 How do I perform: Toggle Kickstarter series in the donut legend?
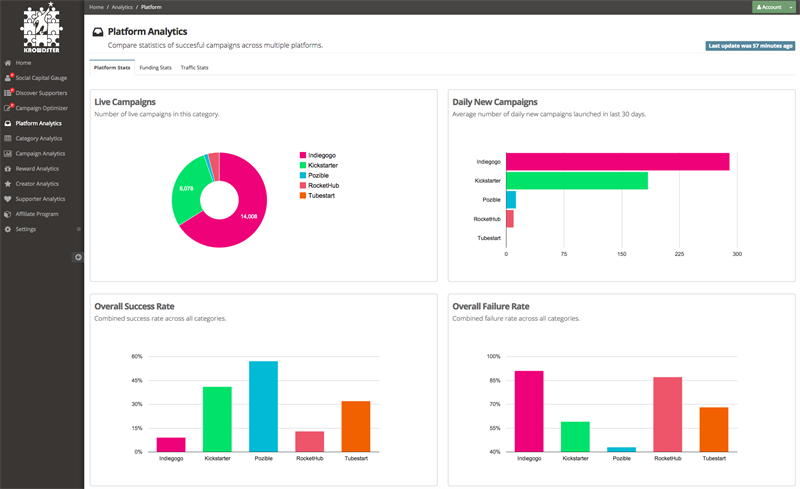pyautogui.click(x=302, y=165)
